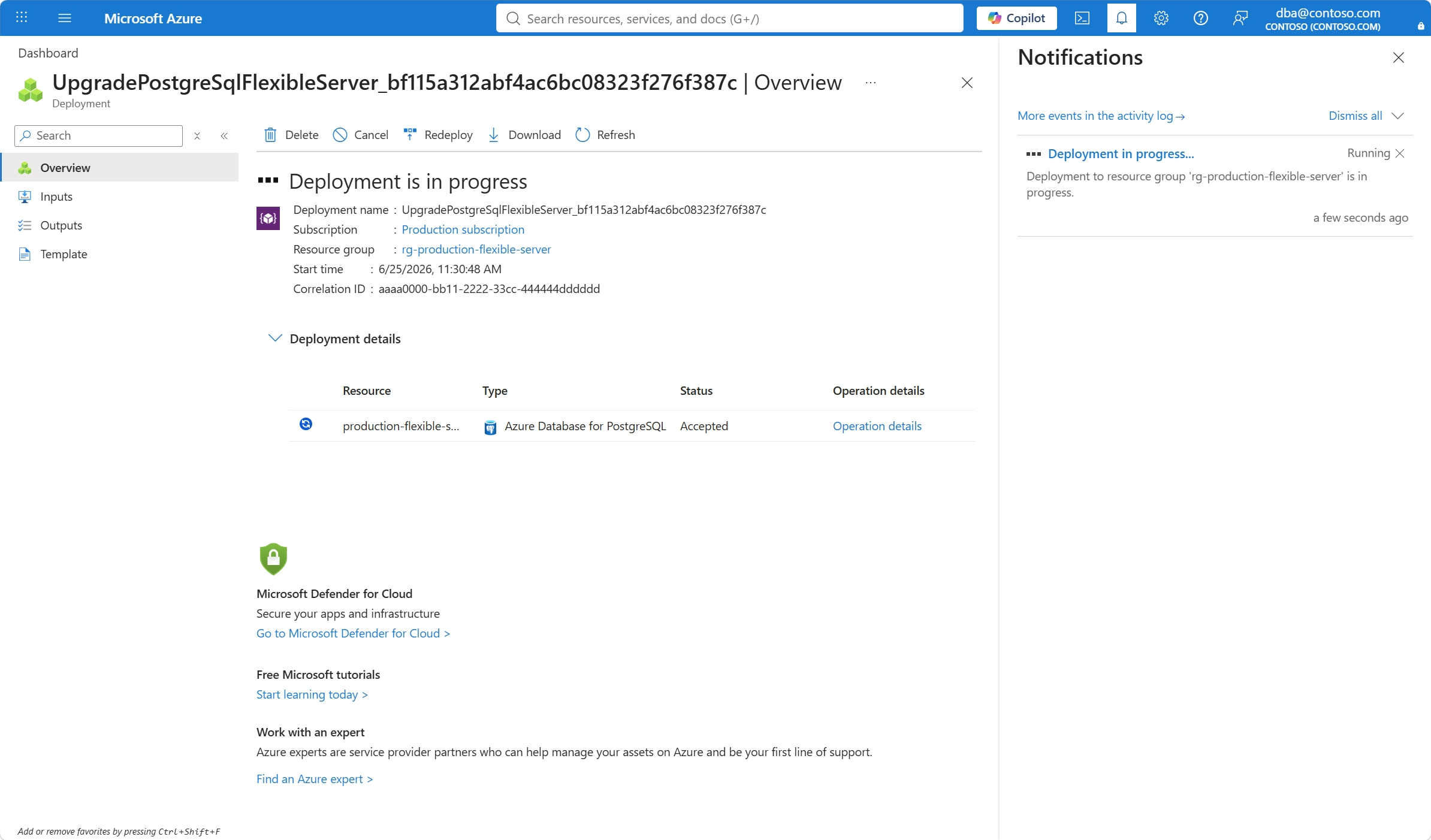
Task: Focus the left menu Search field
Action: coord(98,136)
